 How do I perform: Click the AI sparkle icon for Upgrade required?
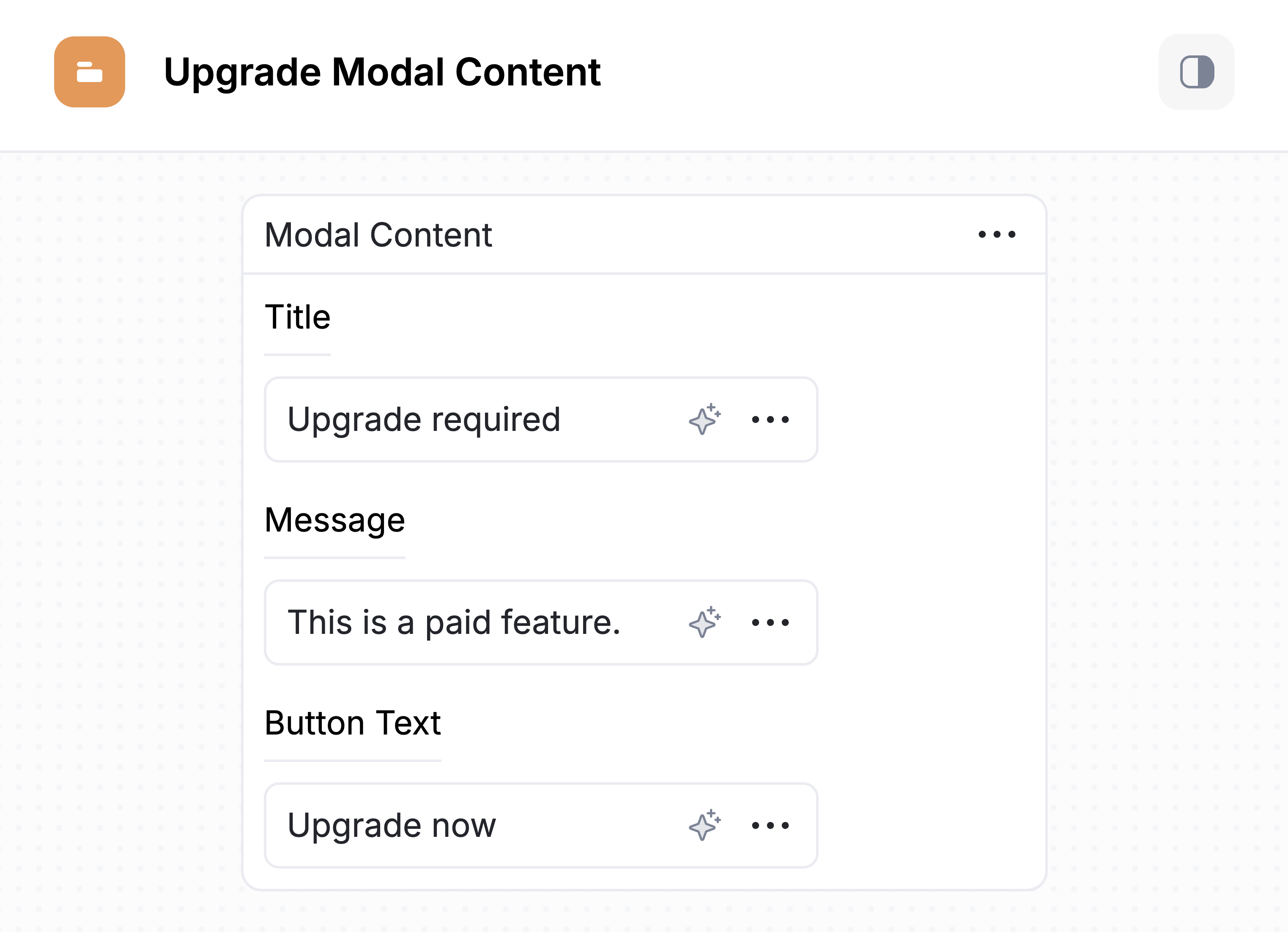(705, 420)
